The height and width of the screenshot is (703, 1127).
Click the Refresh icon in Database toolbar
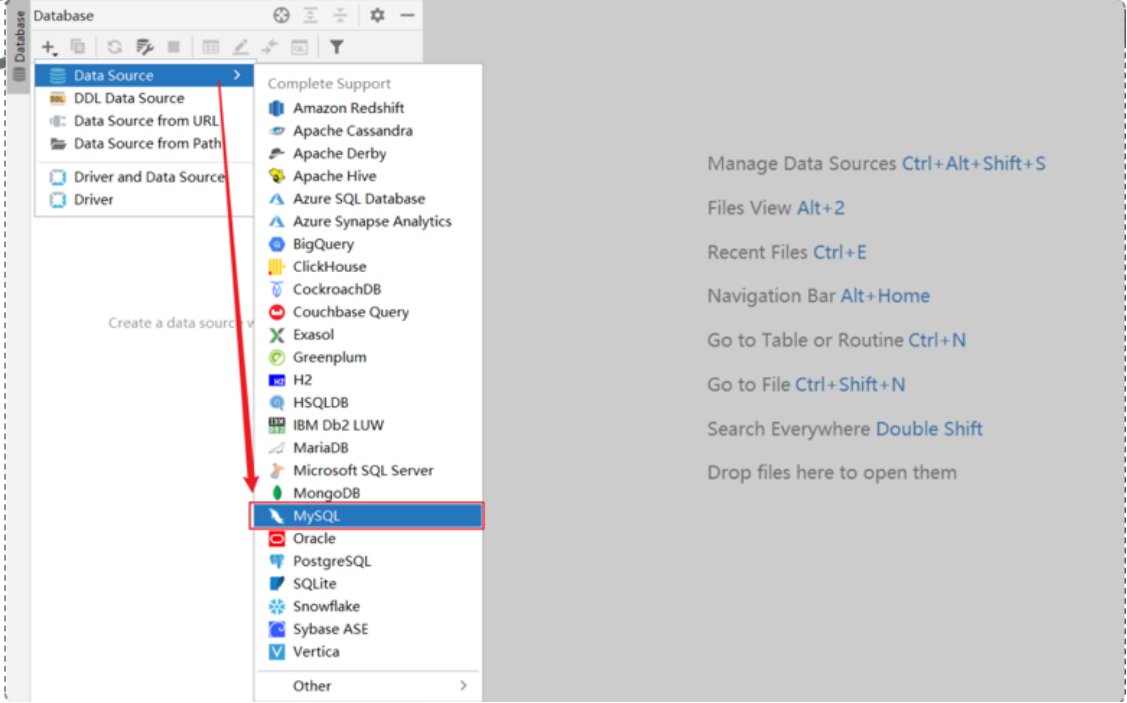(114, 47)
